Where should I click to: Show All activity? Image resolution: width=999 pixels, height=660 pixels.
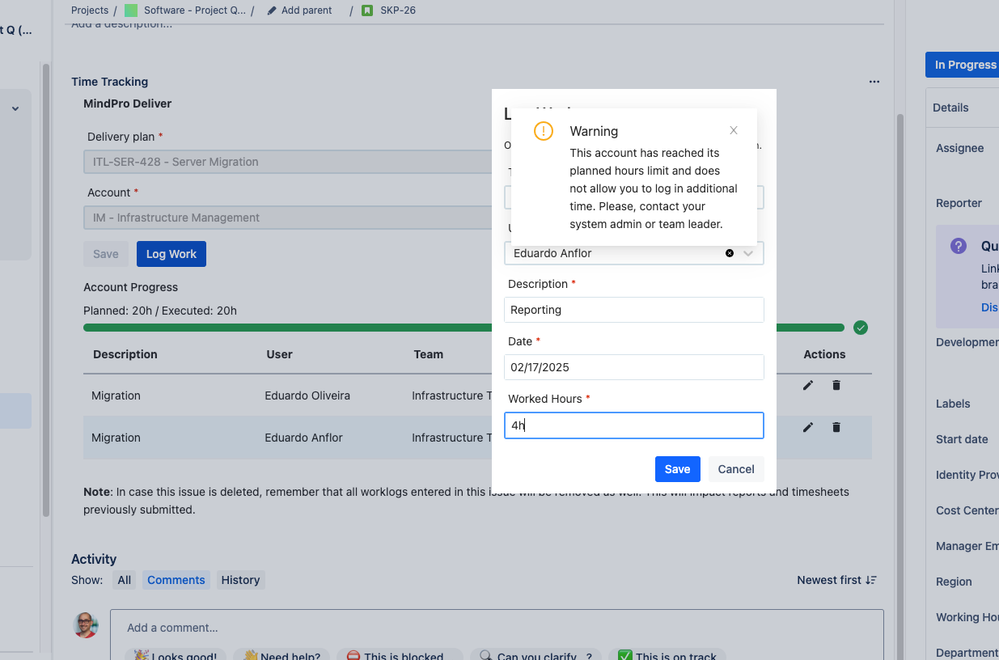tap(124, 580)
